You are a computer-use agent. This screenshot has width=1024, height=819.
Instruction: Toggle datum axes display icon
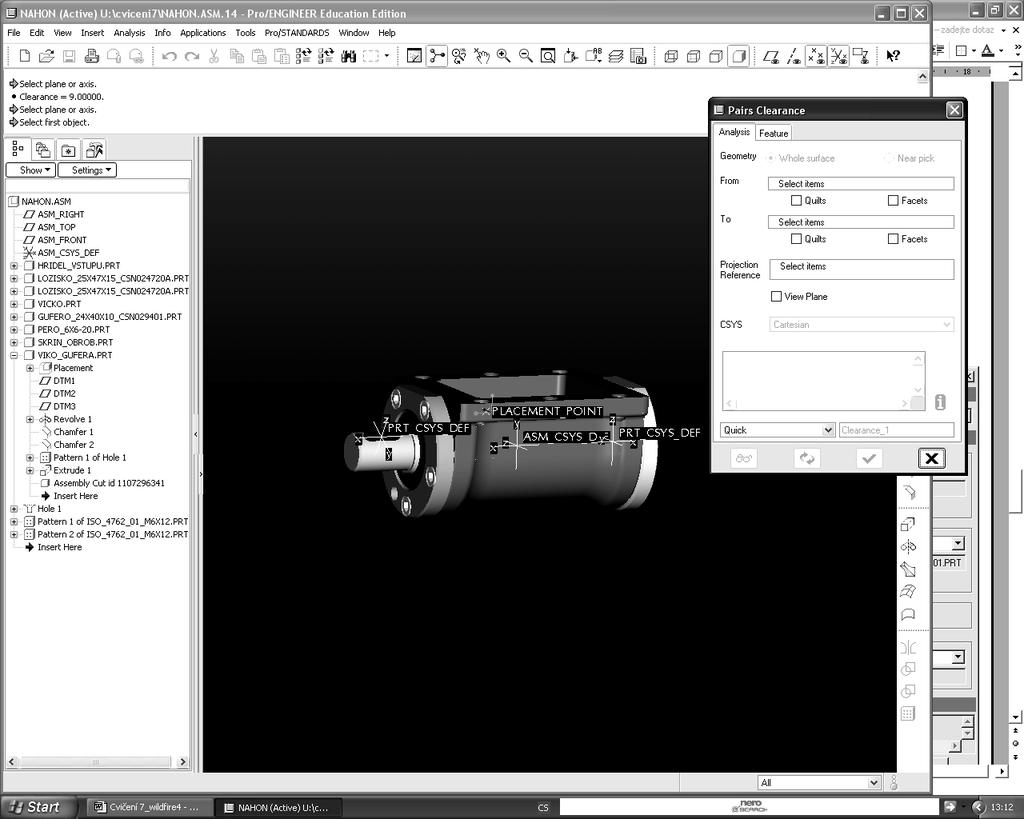(794, 56)
